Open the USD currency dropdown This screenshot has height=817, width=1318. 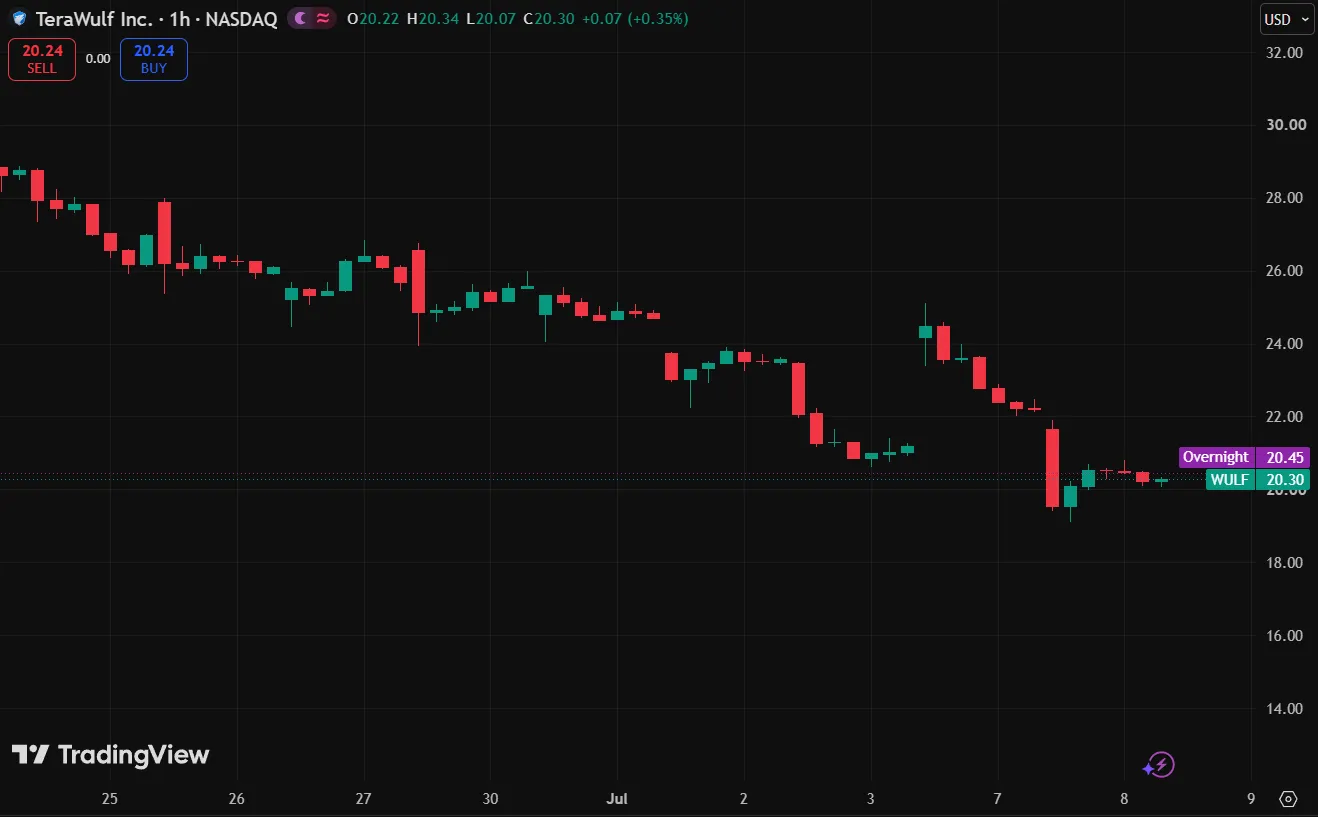point(1284,19)
